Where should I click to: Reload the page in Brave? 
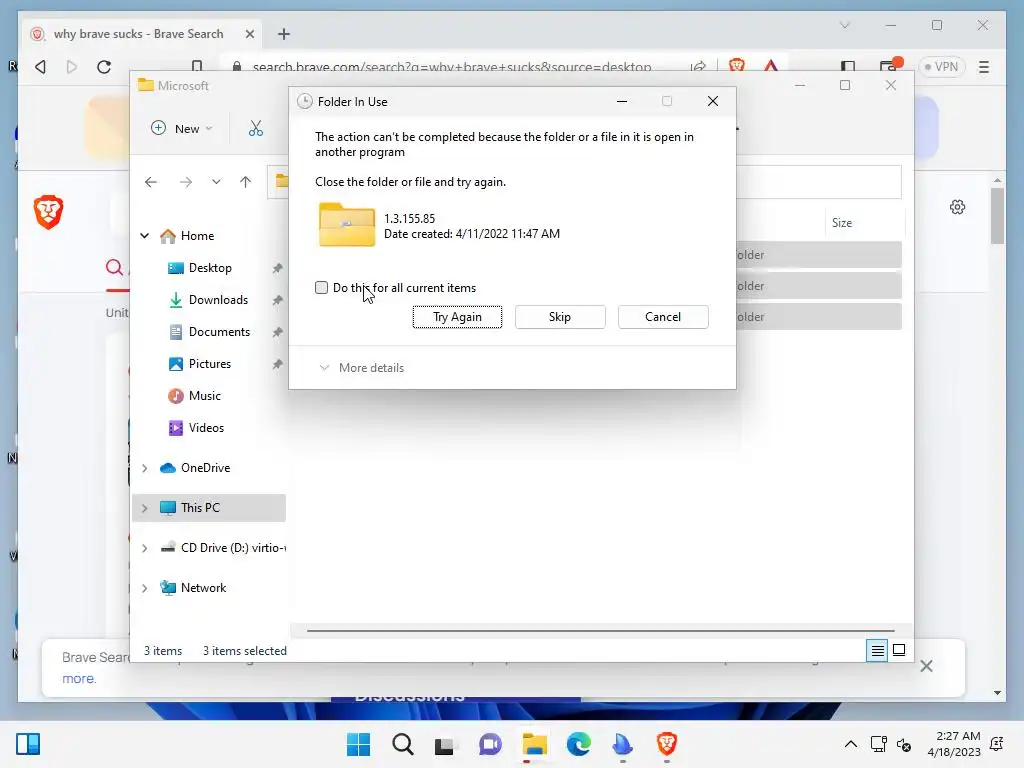104,67
